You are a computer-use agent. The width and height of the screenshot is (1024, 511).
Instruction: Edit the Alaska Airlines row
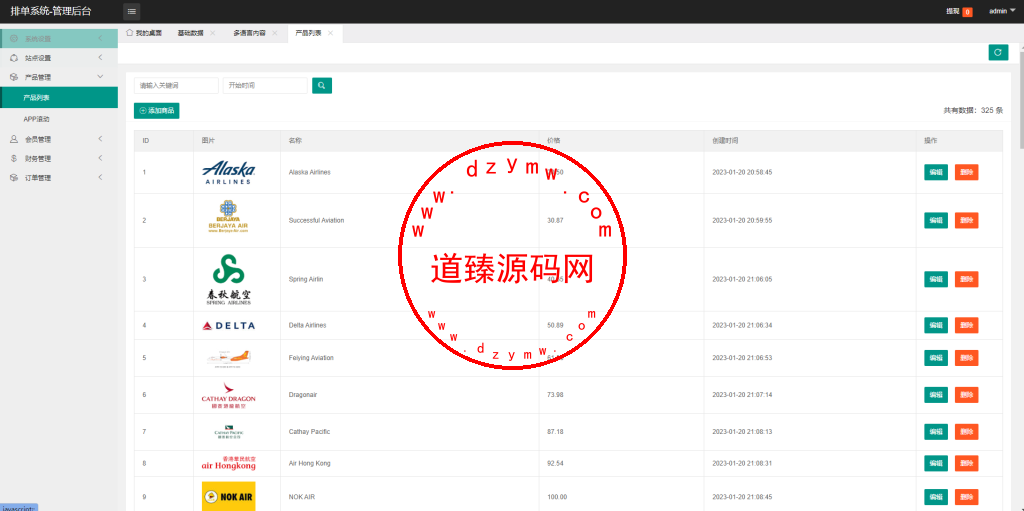tap(936, 173)
